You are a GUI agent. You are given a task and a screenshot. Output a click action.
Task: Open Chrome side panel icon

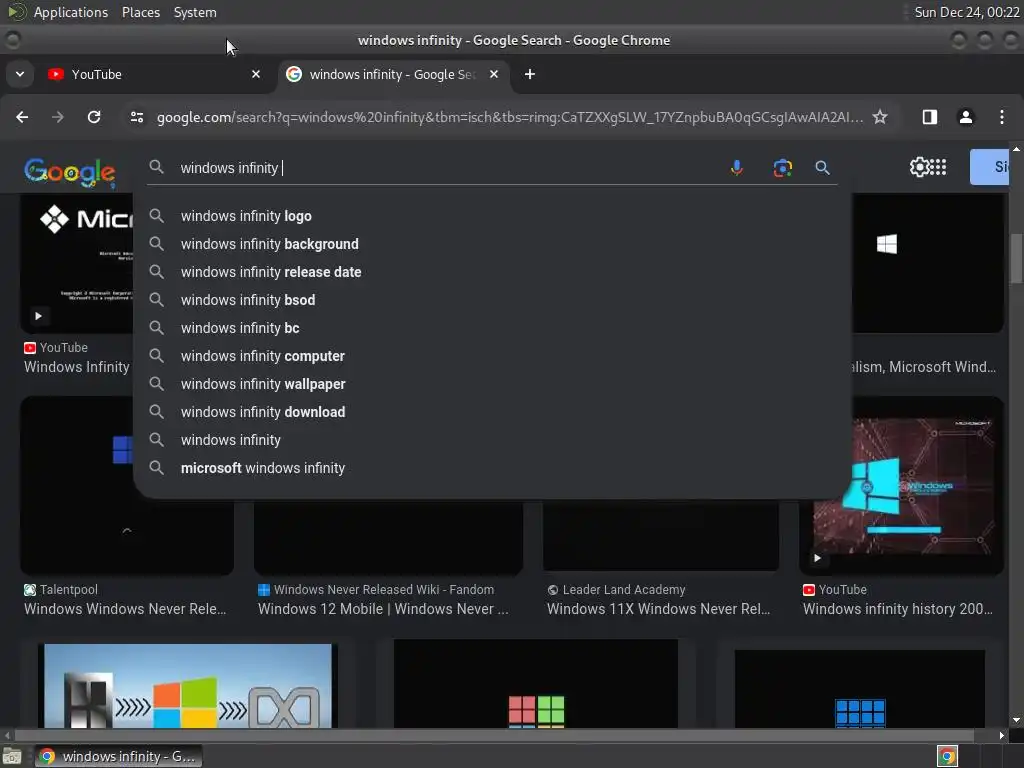(x=929, y=117)
